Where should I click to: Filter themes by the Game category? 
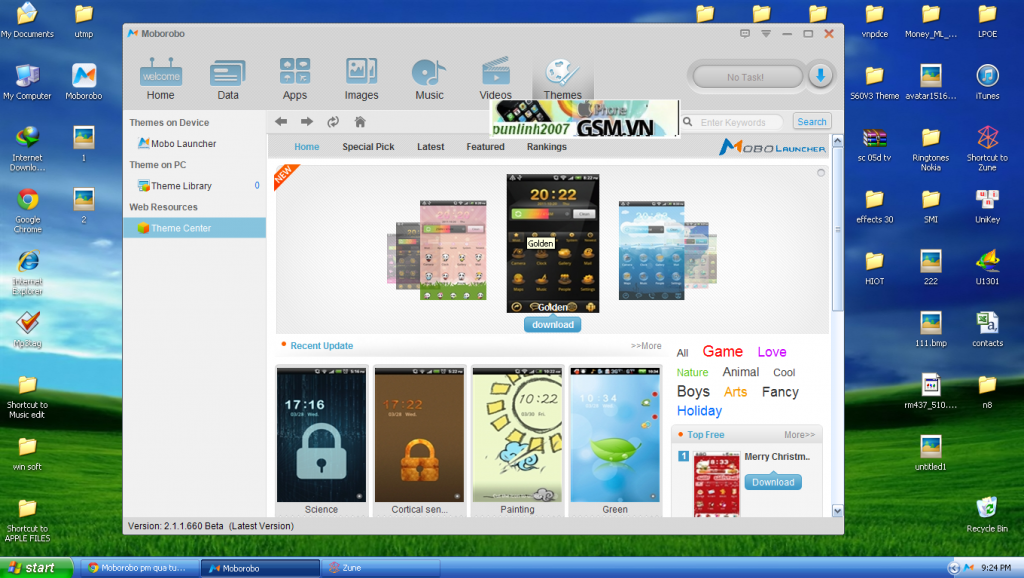722,352
